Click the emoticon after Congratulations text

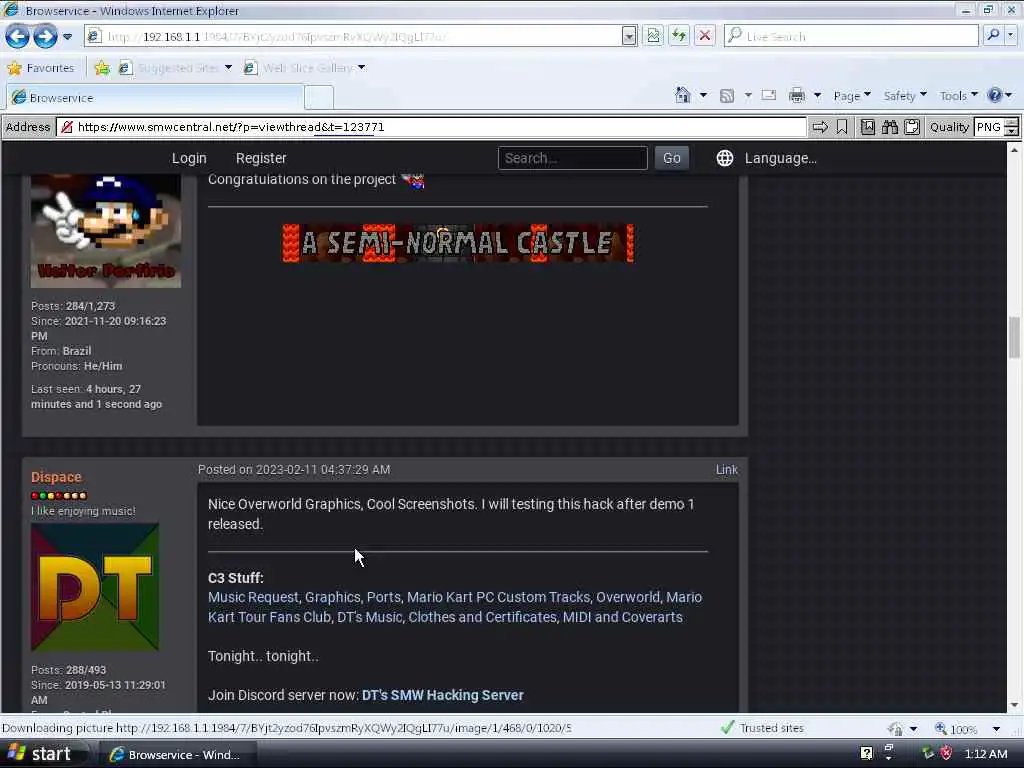(413, 180)
